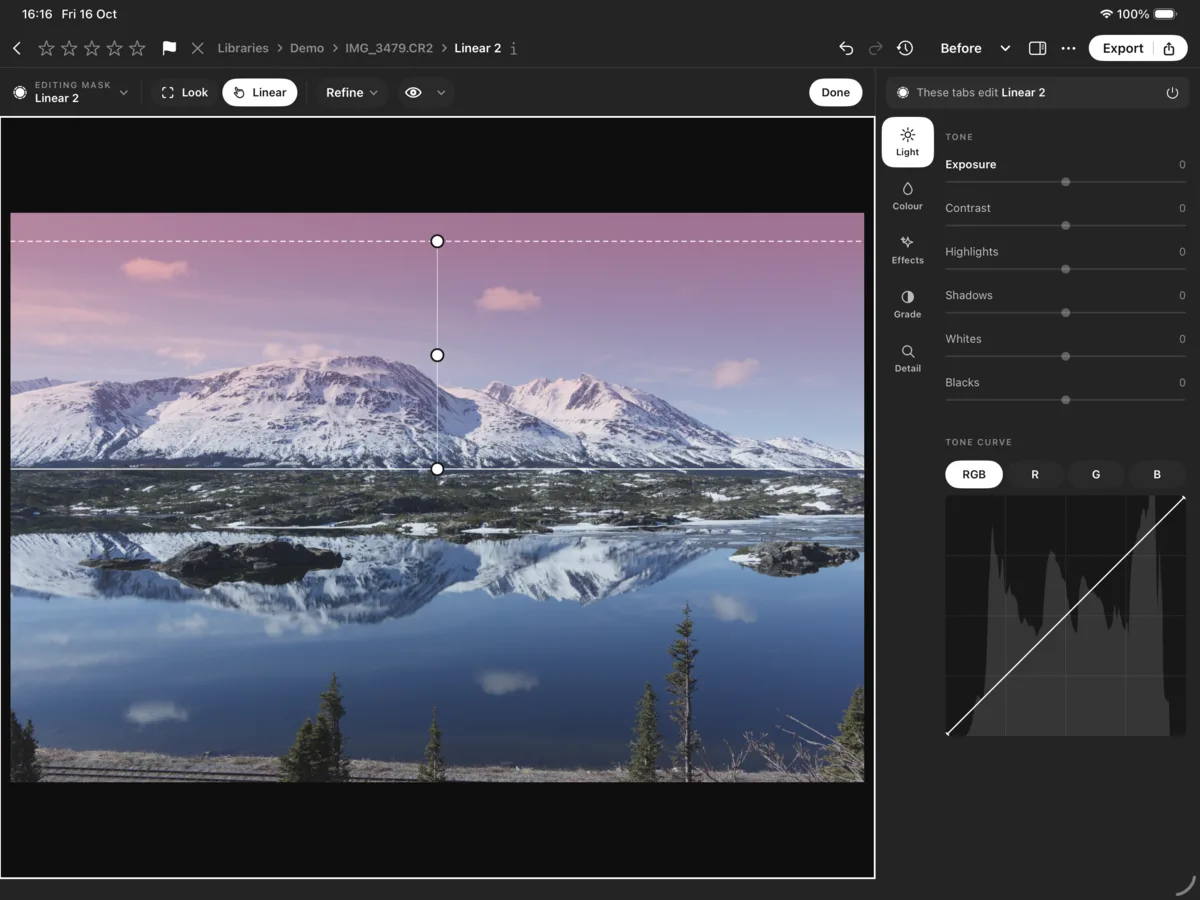Undo the last edit
The width and height of the screenshot is (1200, 900).
click(846, 48)
